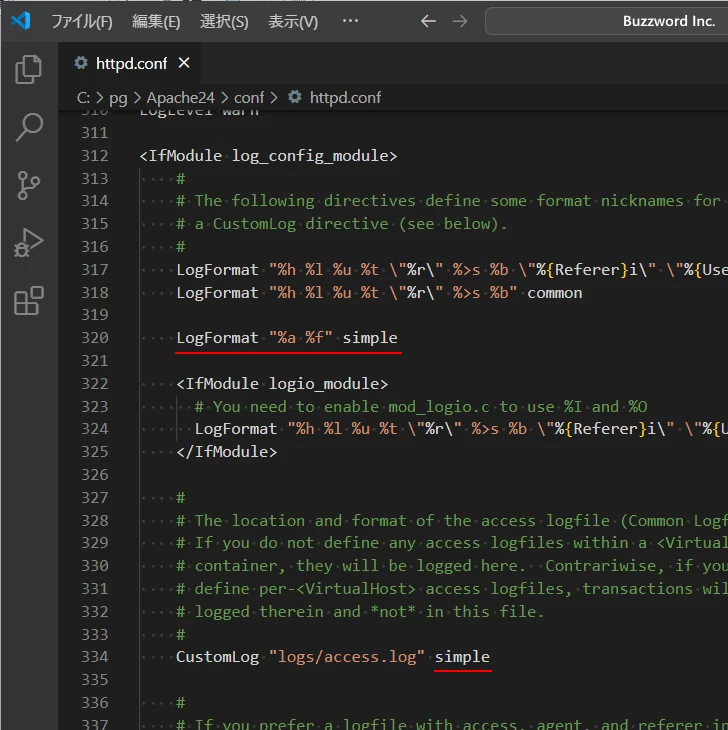Image resolution: width=728 pixels, height=730 pixels.
Task: Open the Source Control view
Action: (x=29, y=185)
